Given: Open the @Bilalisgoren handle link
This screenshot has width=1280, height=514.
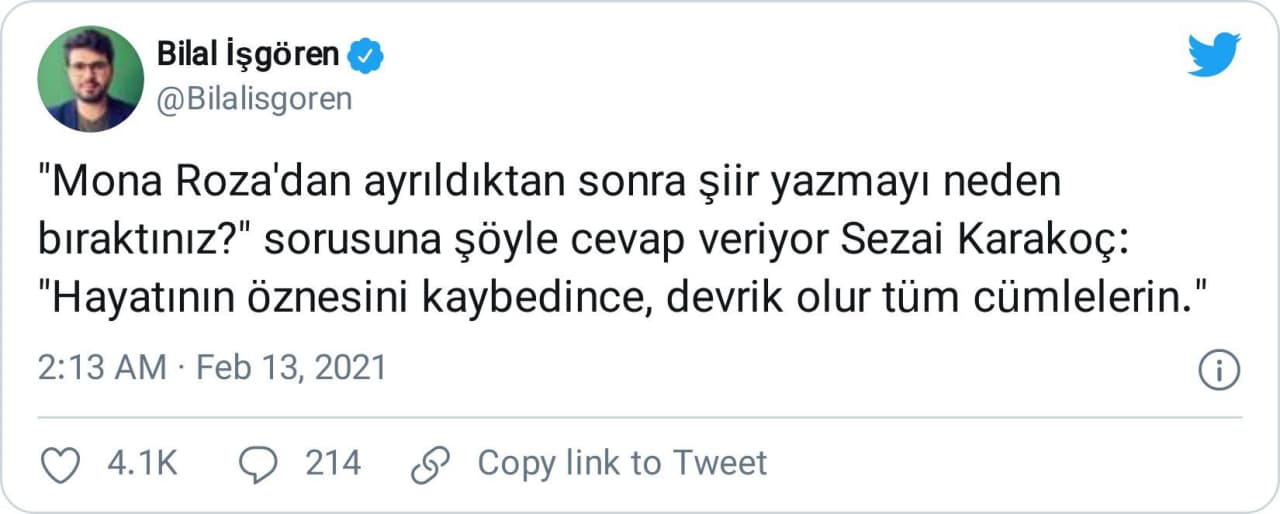Looking at the screenshot, I should [255, 99].
